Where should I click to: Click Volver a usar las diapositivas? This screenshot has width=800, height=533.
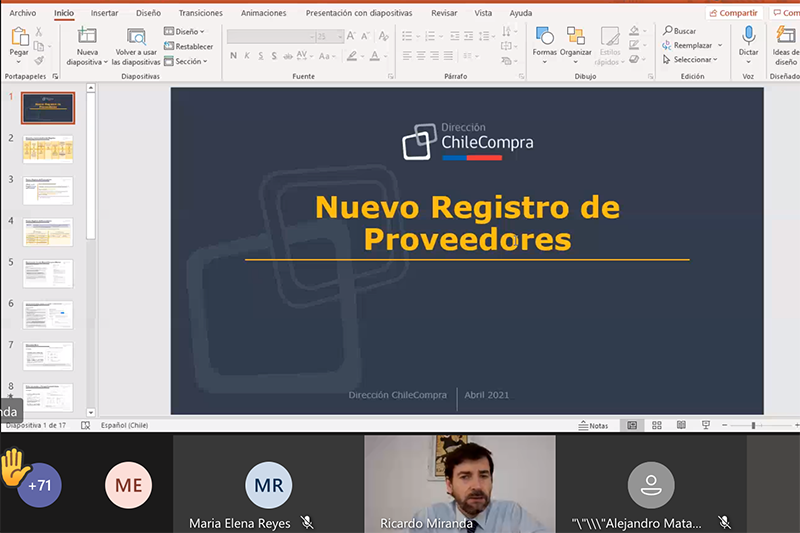coord(136,47)
